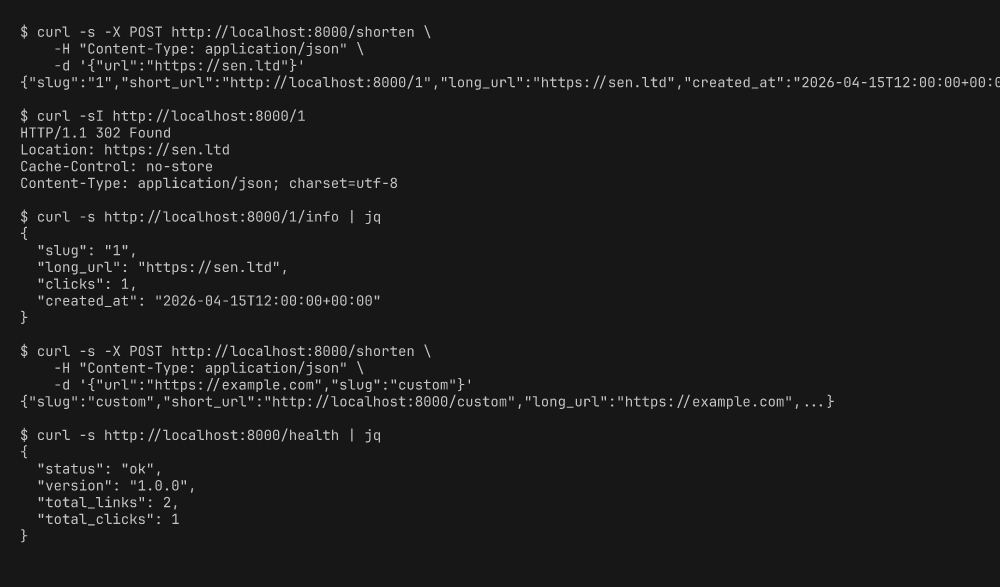This screenshot has height=587, width=1000.
Task: Click the "version": "1.0.0" line
Action: coord(116,486)
